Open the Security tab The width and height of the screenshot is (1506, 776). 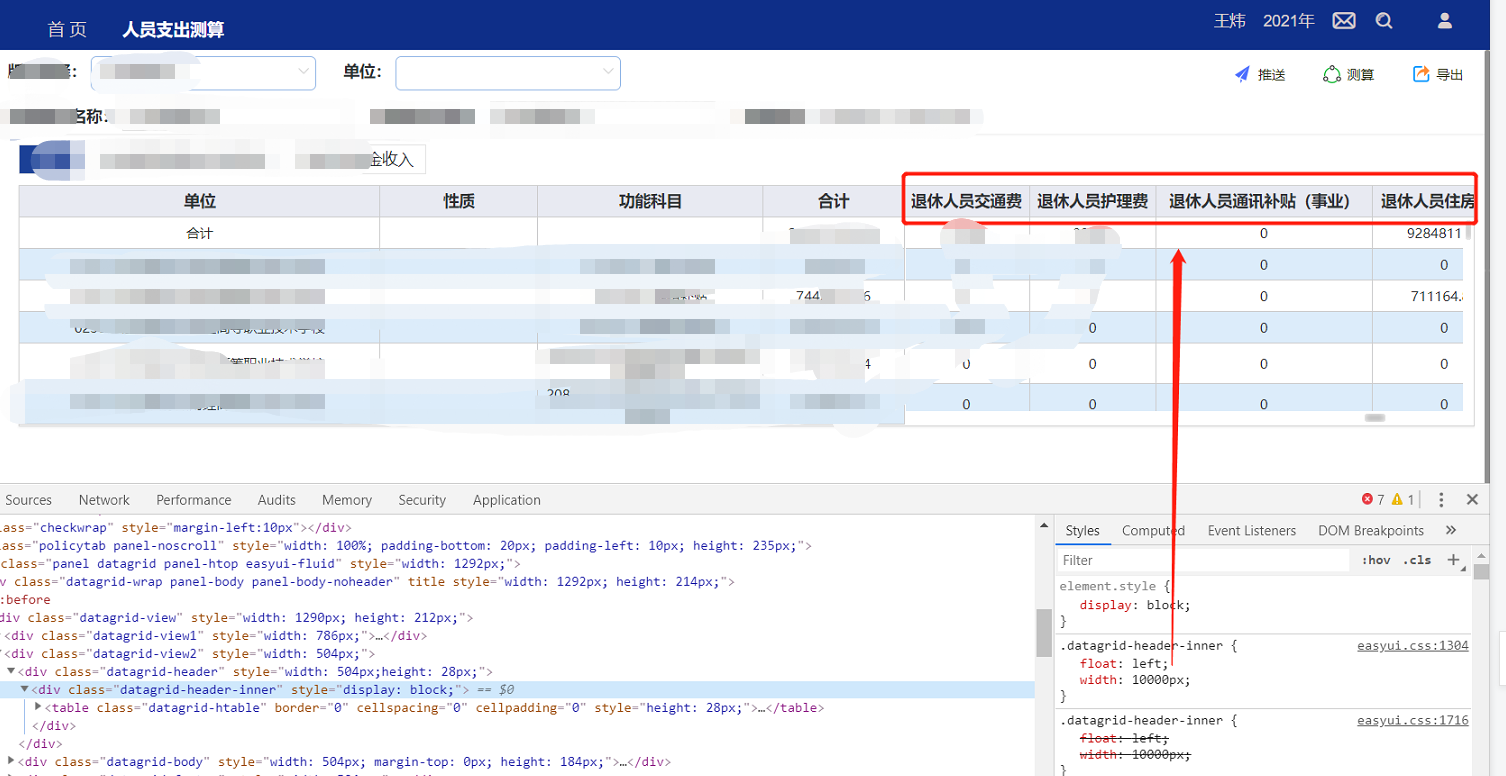tap(422, 500)
